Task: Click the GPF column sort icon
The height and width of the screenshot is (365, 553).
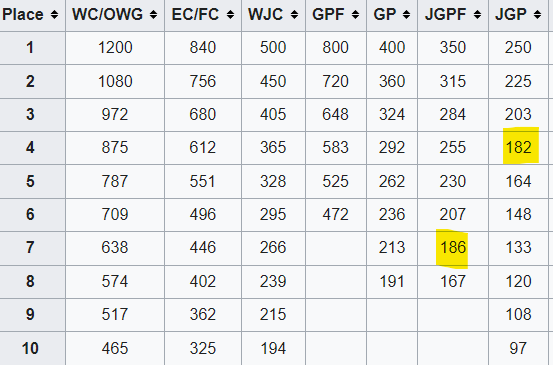Action: (356, 14)
